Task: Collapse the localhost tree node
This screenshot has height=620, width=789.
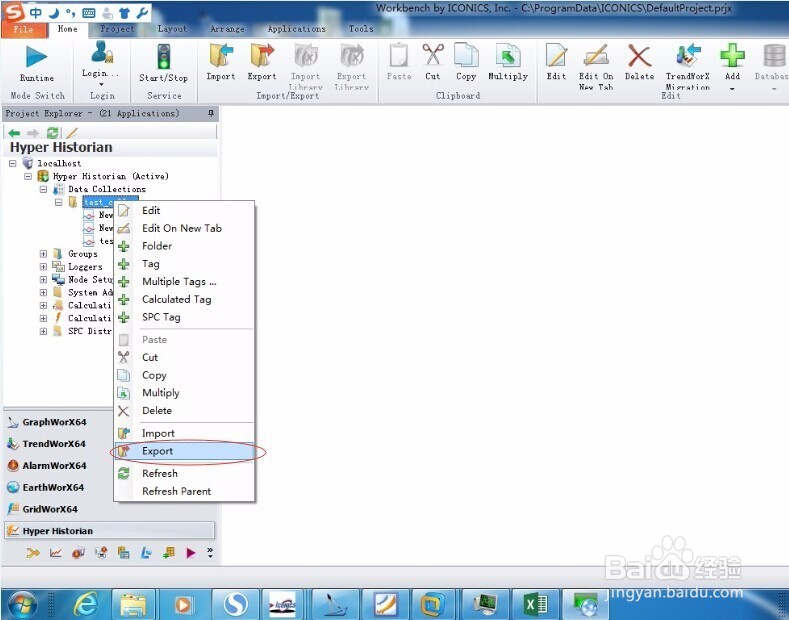Action: [13, 164]
